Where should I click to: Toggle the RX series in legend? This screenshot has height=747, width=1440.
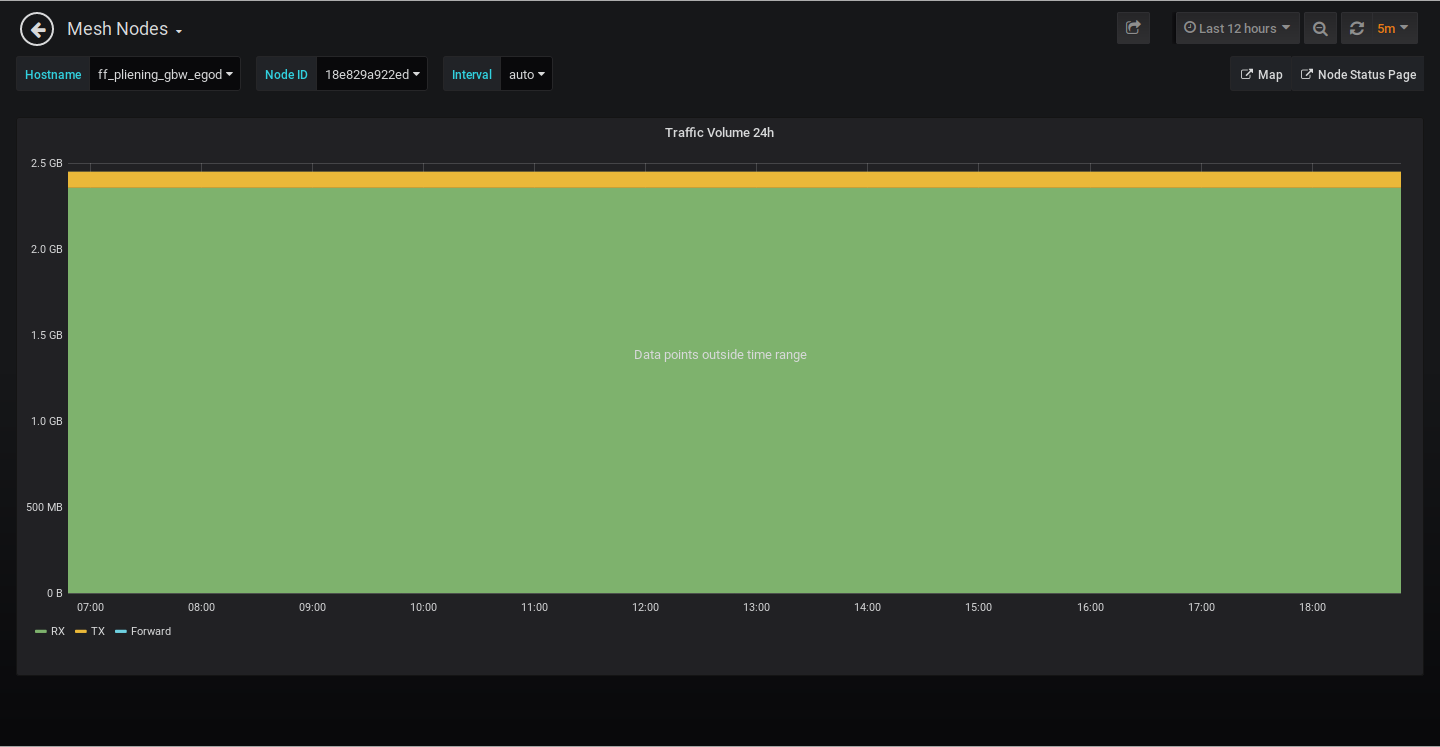(58, 631)
